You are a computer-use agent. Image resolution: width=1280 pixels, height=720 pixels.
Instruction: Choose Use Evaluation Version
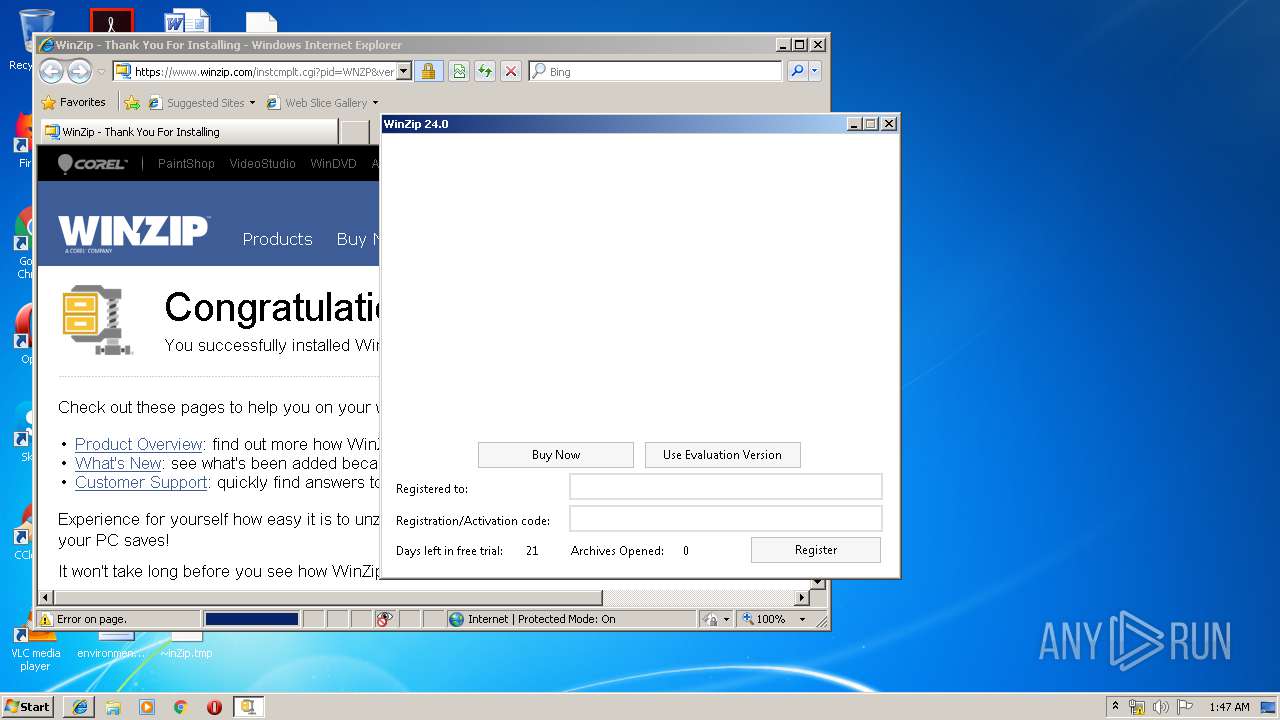[722, 455]
